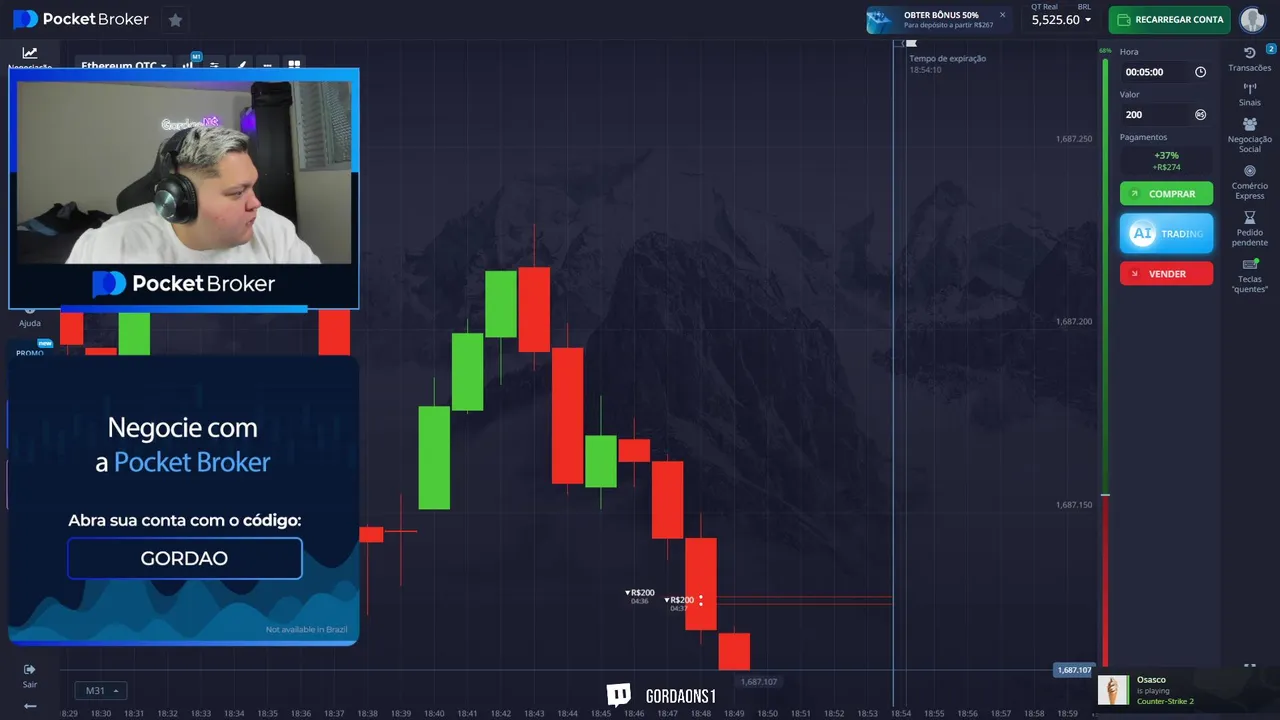
Task: Open the Ethereum OTC asset dropdown
Action: [x=124, y=66]
